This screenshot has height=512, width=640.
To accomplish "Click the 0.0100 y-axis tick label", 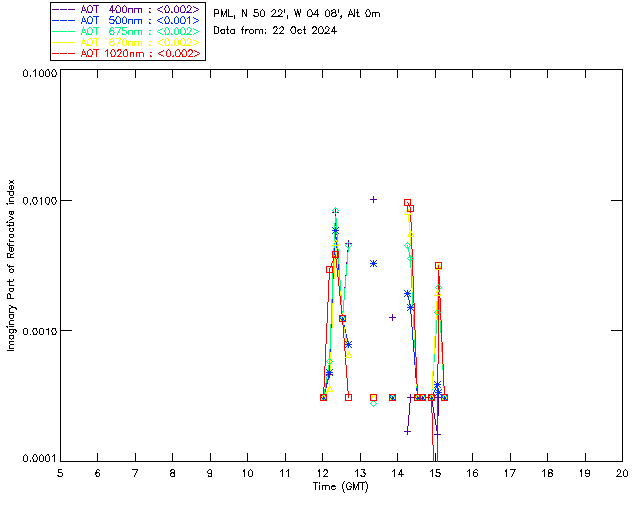I will pos(40,200).
